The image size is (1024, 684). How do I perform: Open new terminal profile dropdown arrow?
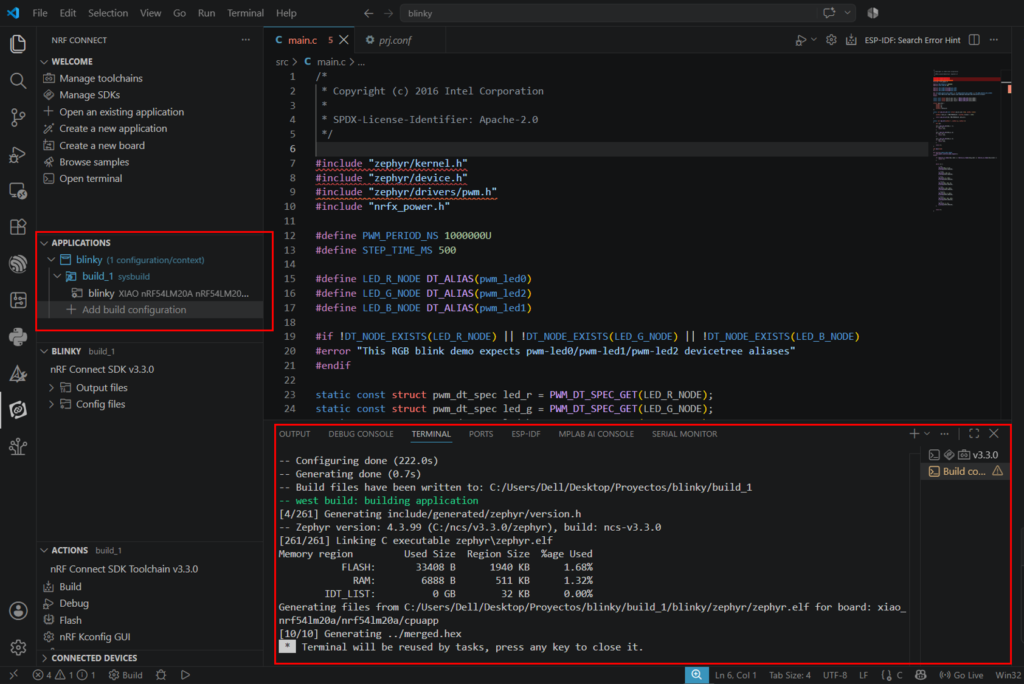click(927, 434)
